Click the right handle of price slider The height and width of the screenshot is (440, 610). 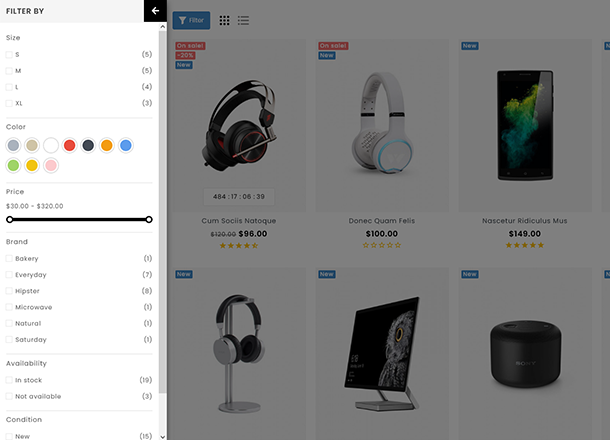coord(149,220)
